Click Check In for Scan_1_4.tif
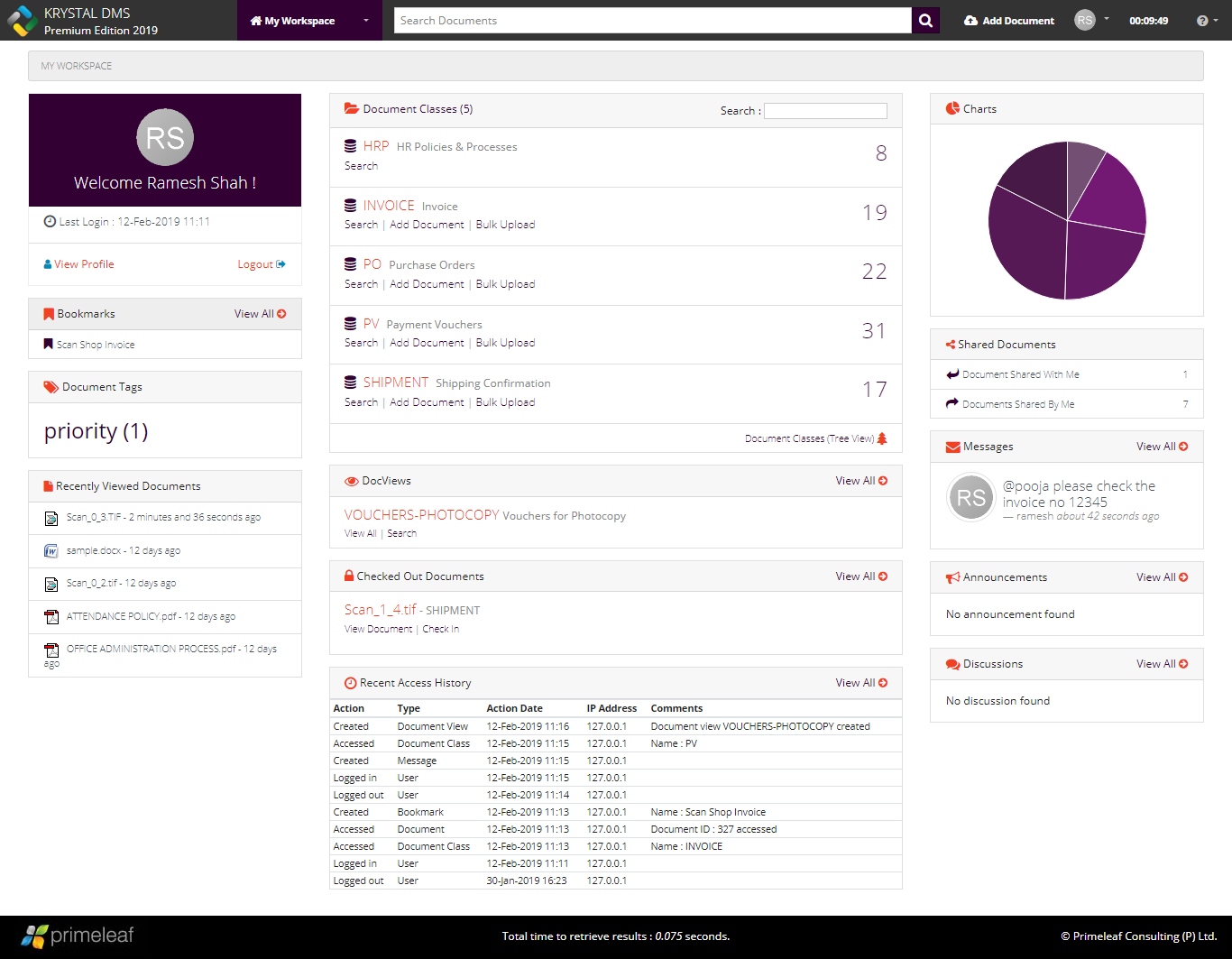The width and height of the screenshot is (1232, 959). 441,629
